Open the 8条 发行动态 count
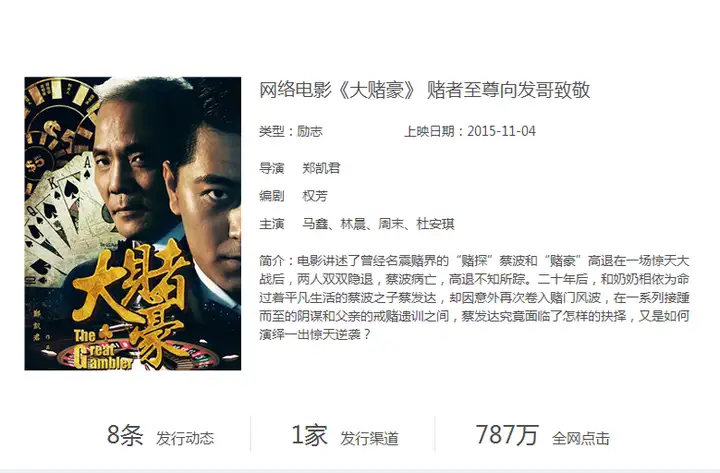 coord(125,434)
